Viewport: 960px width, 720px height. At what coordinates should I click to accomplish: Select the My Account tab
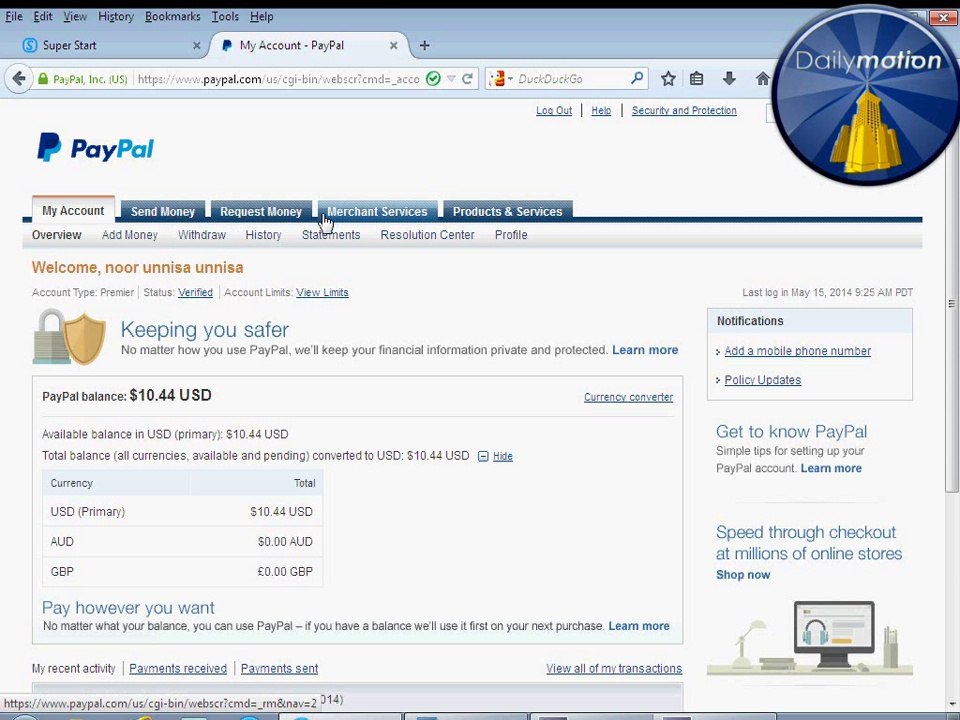pyautogui.click(x=73, y=210)
